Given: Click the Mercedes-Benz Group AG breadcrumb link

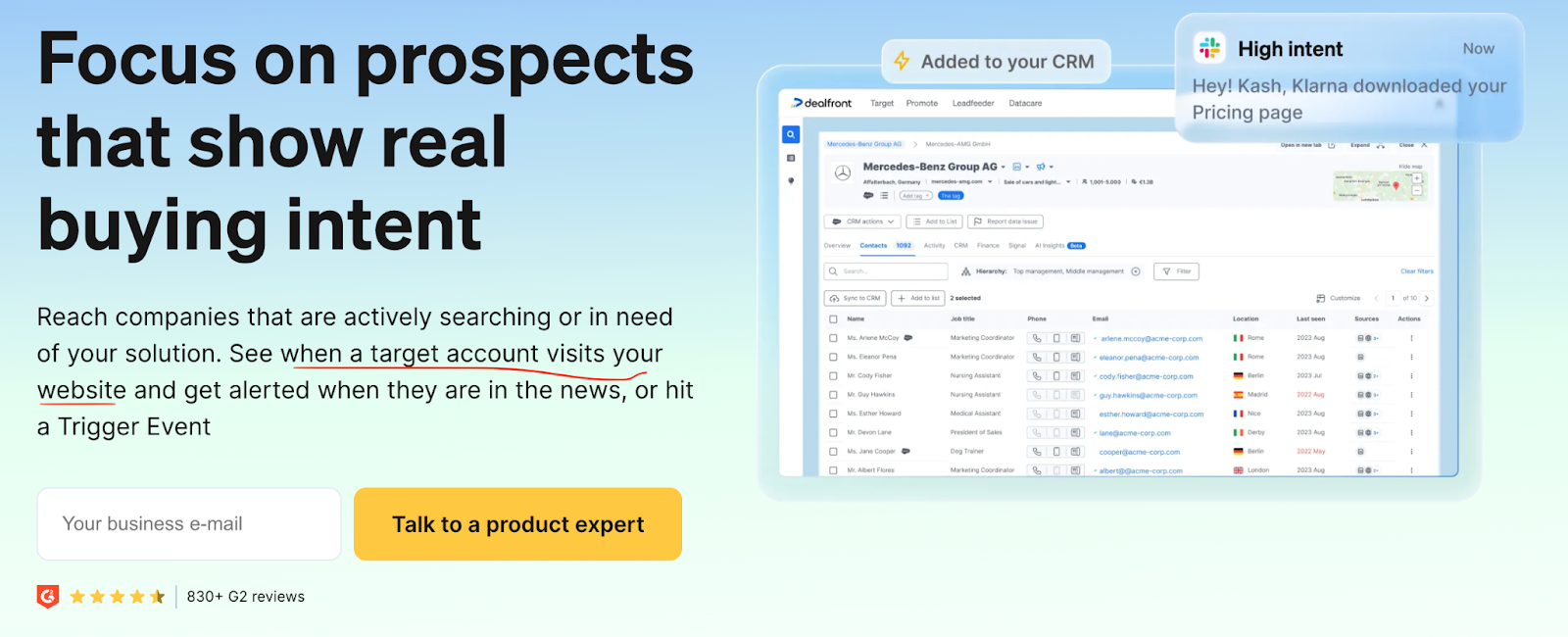Looking at the screenshot, I should 864,144.
